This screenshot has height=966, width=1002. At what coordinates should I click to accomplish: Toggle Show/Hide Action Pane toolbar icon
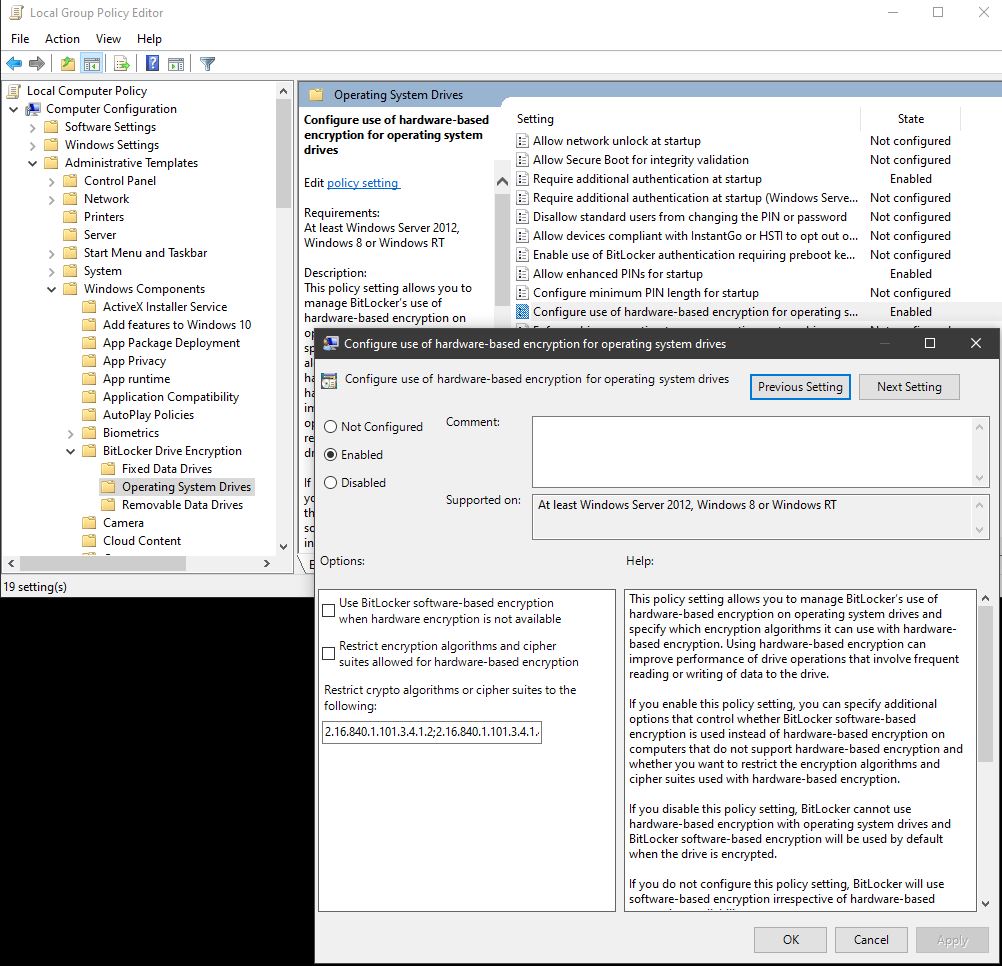(x=176, y=63)
